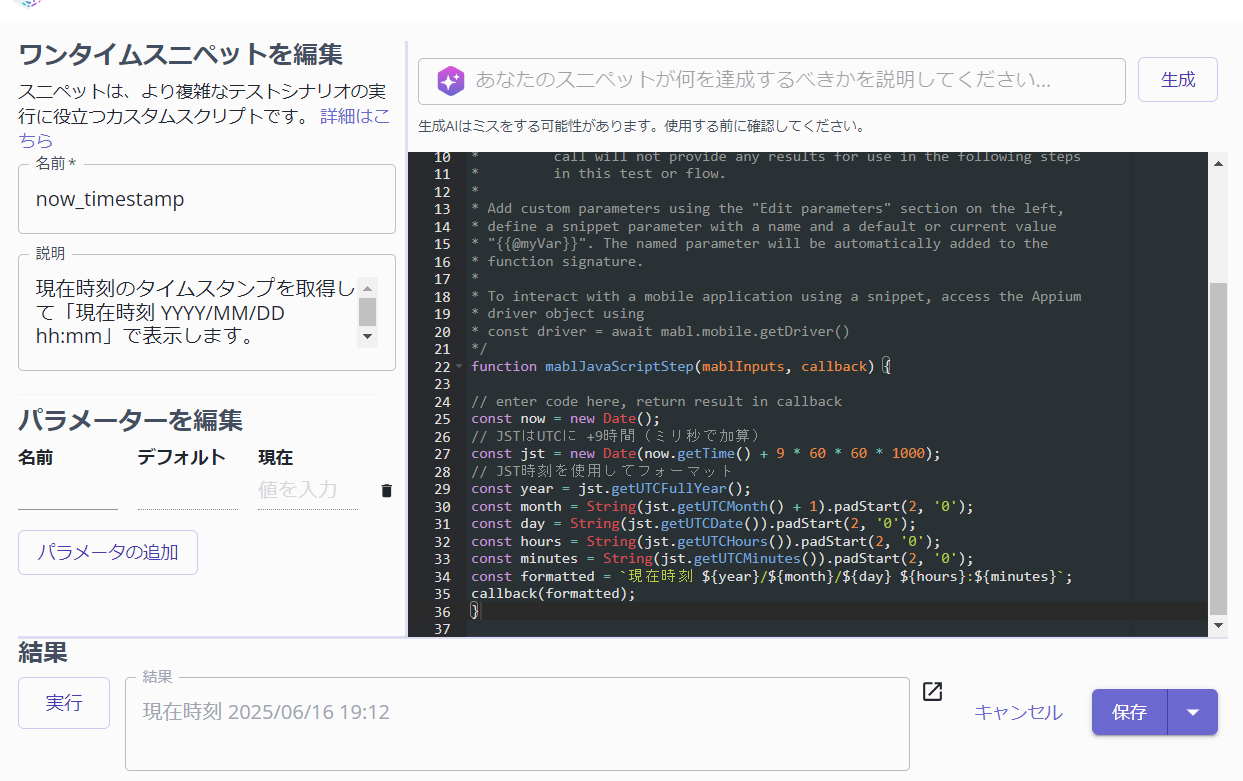
Task: Click the AI sparkle icon in prompt field
Action: [451, 81]
